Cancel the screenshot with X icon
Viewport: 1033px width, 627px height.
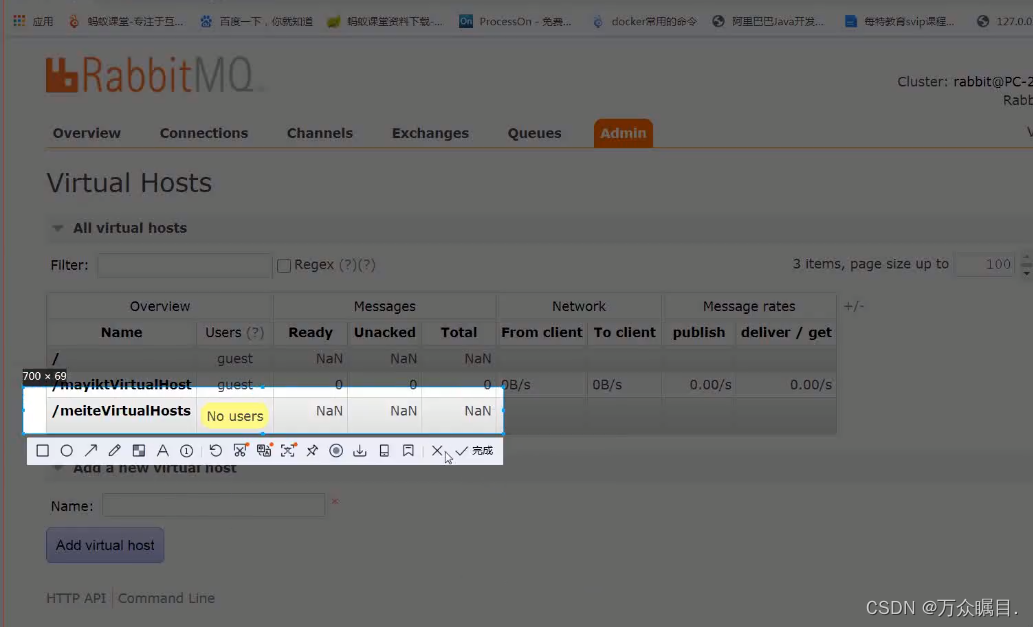[437, 450]
